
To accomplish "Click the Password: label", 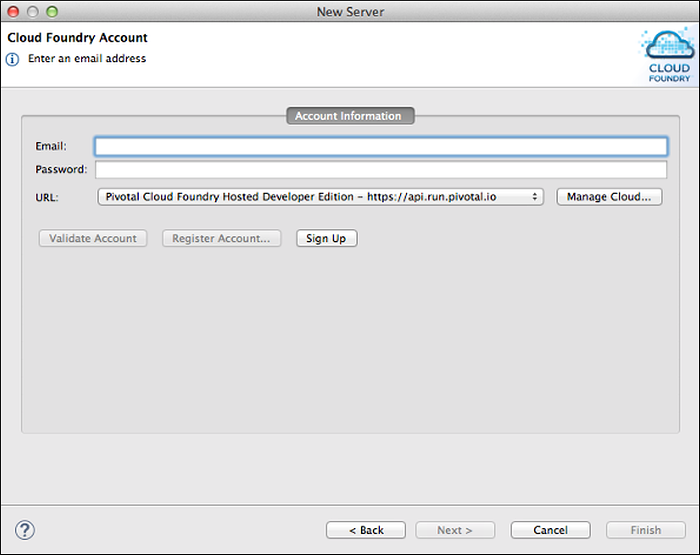I will click(x=61, y=169).
